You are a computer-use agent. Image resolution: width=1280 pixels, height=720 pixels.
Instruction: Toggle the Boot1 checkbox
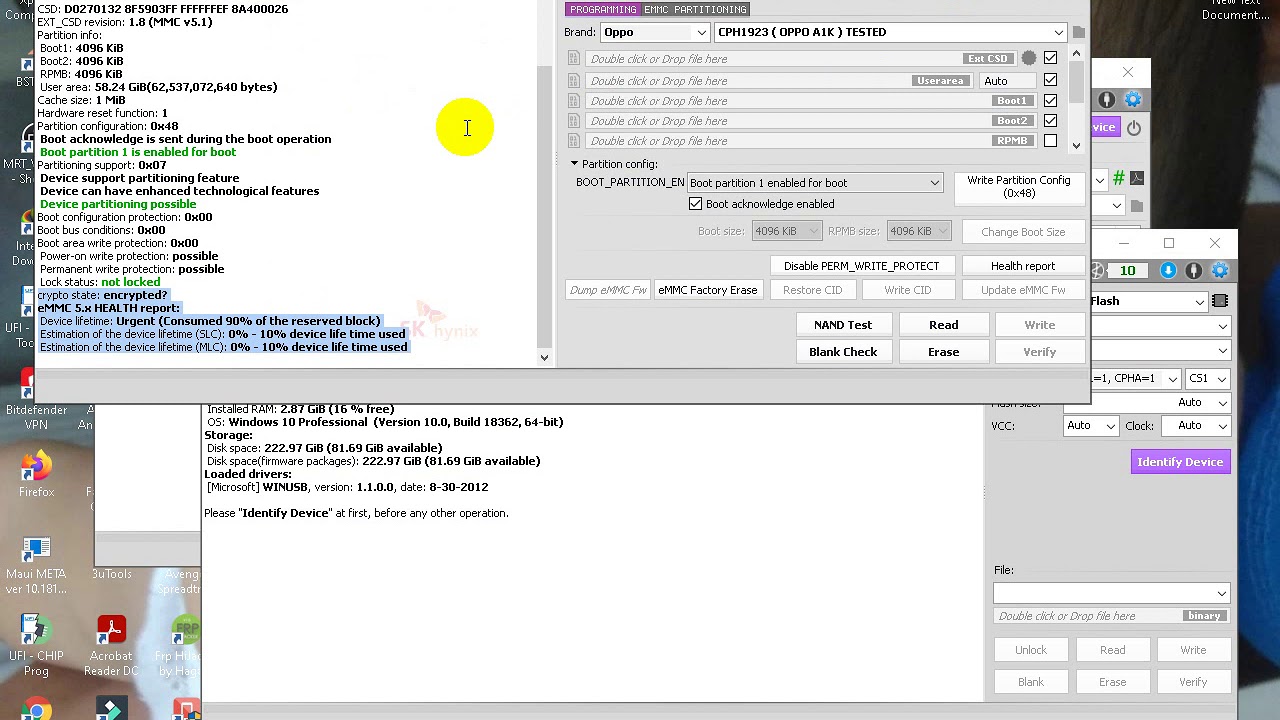click(x=1050, y=101)
